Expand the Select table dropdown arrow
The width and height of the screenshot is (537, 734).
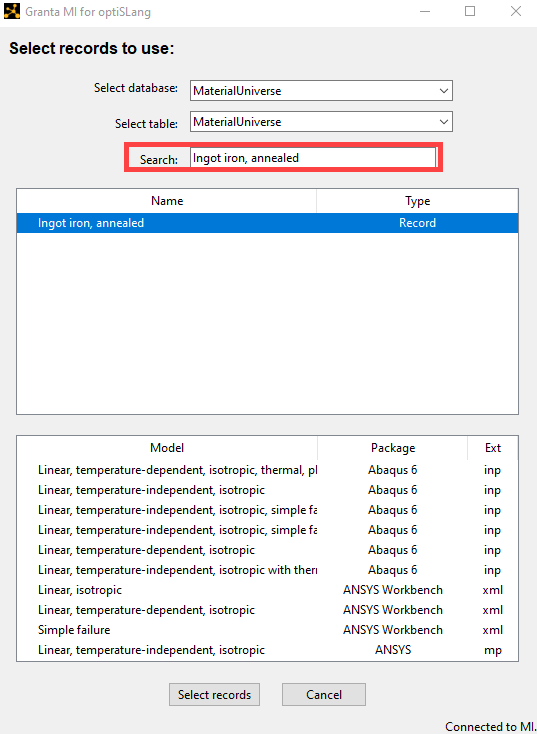click(x=443, y=122)
